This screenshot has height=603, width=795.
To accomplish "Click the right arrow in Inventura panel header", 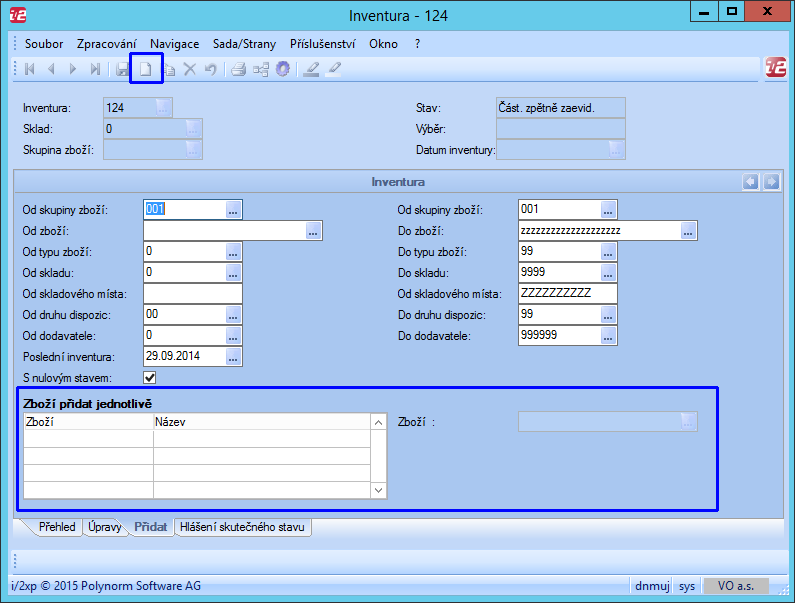I will (771, 182).
